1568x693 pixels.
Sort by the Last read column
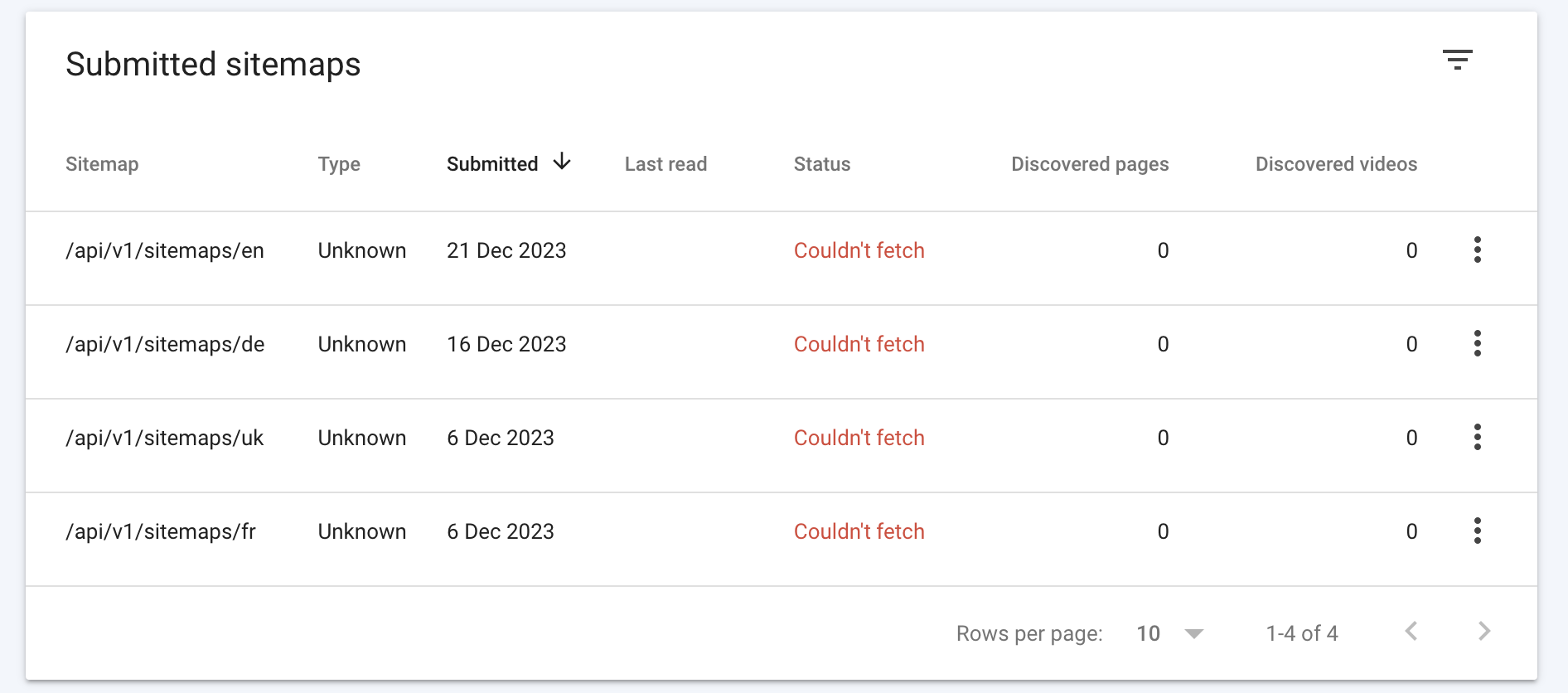[665, 164]
